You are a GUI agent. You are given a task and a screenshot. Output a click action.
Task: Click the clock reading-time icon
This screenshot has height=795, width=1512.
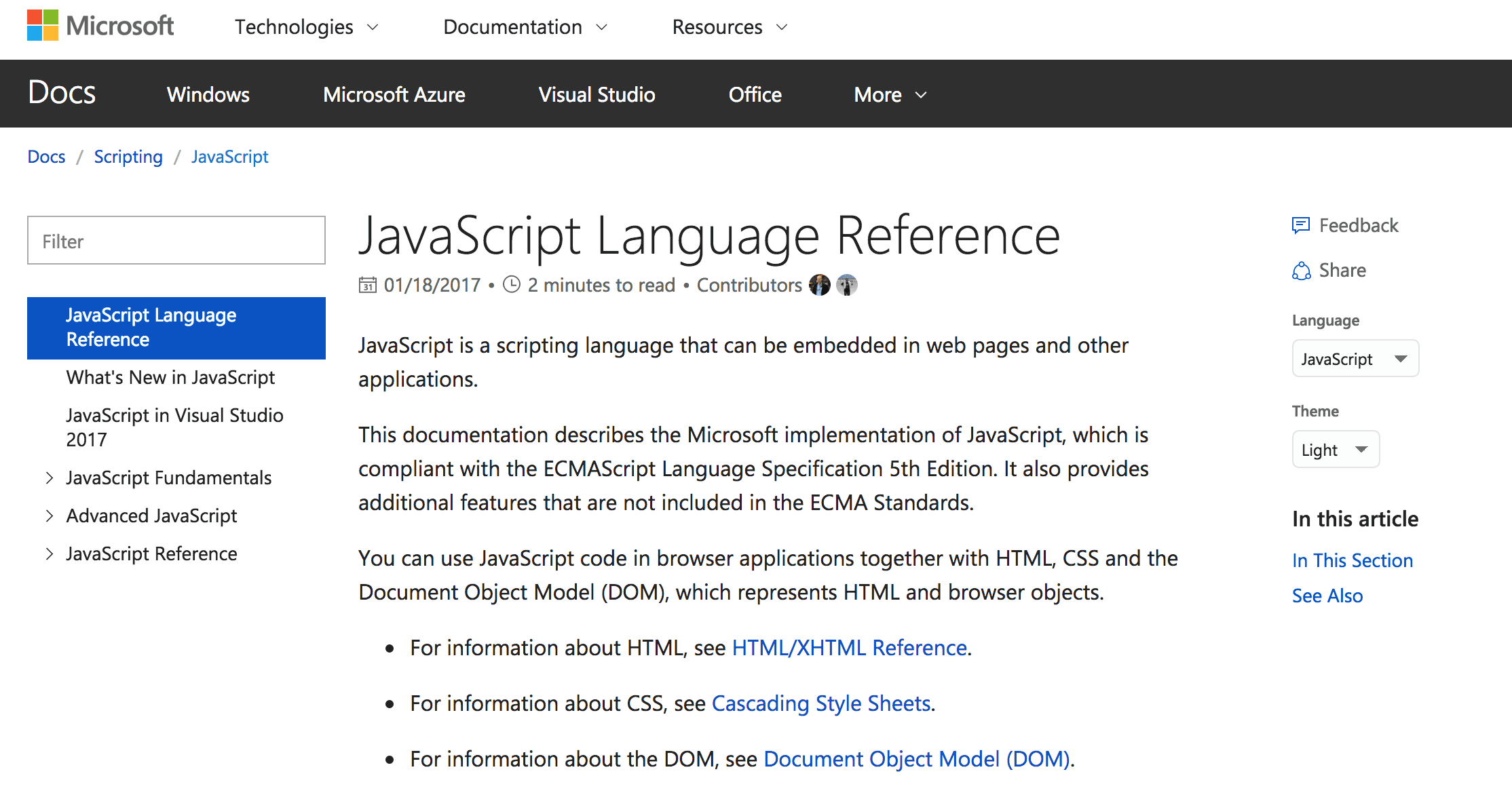click(x=512, y=285)
